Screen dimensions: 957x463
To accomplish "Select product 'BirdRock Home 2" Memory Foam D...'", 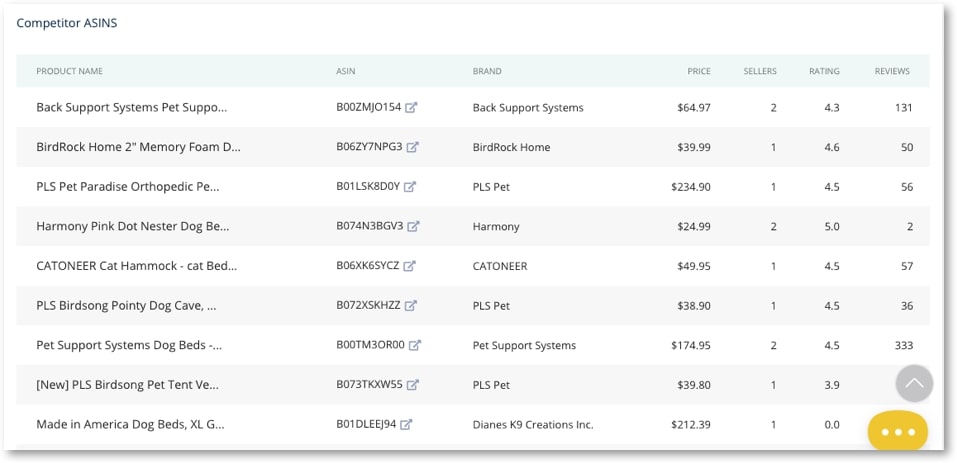I will [x=139, y=147].
